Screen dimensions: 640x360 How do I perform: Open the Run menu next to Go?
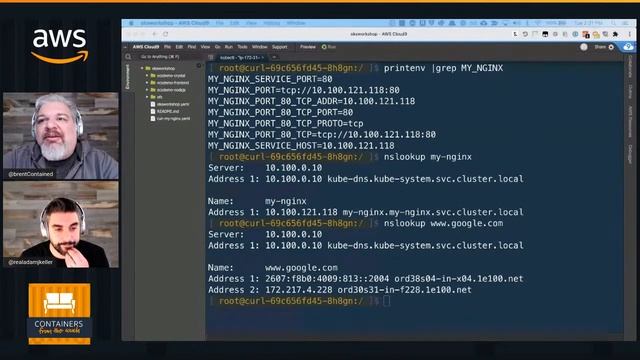click(229, 47)
